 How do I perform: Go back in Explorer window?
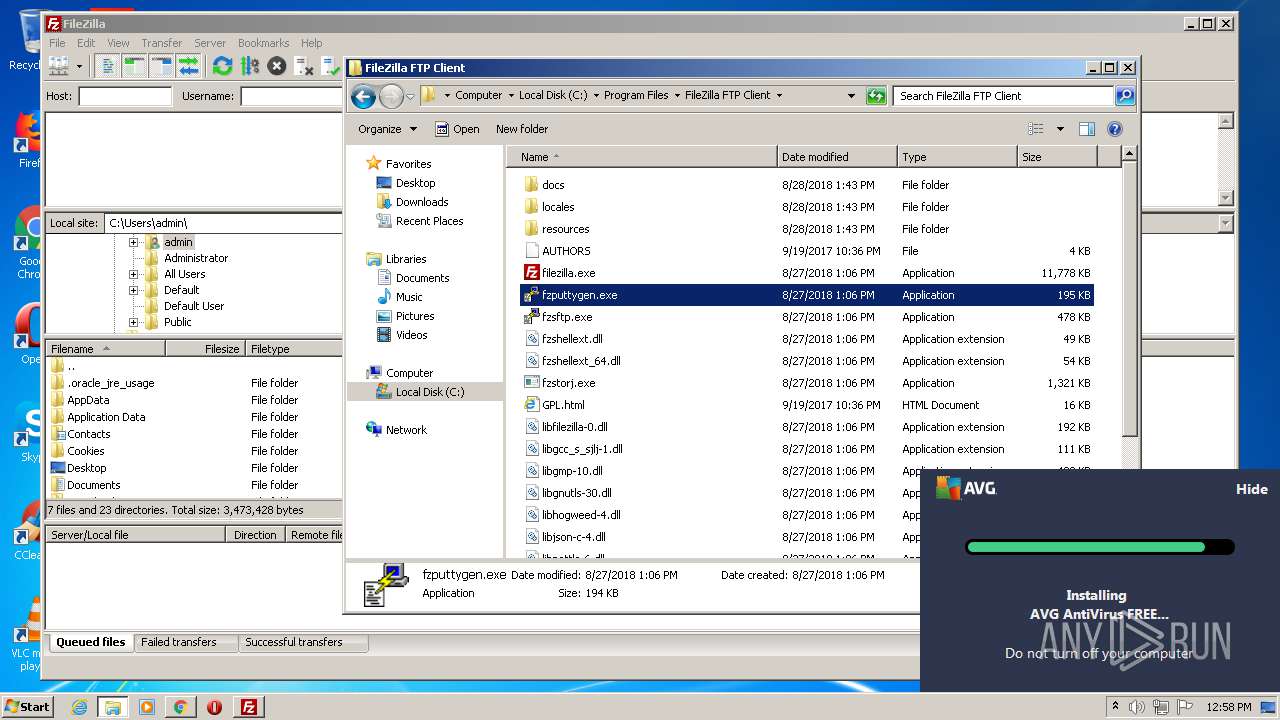click(363, 96)
